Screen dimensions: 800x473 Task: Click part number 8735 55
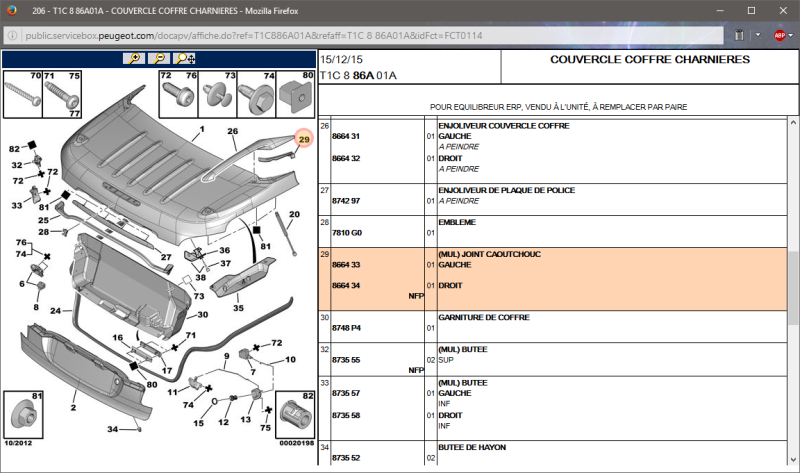point(346,360)
